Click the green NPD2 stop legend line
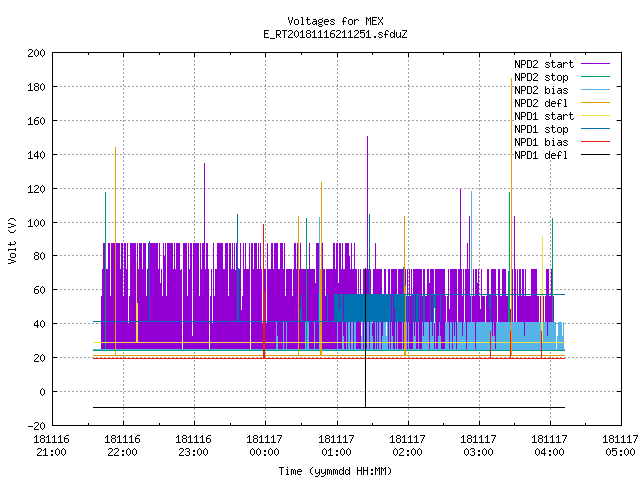Screen dimensions: 640x480 click(595, 76)
